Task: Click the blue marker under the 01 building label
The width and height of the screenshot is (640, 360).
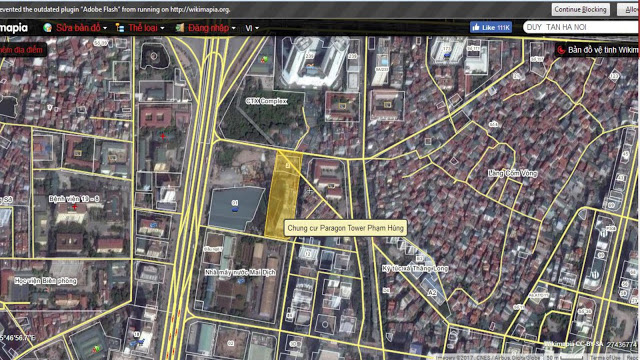Action: [x=235, y=209]
